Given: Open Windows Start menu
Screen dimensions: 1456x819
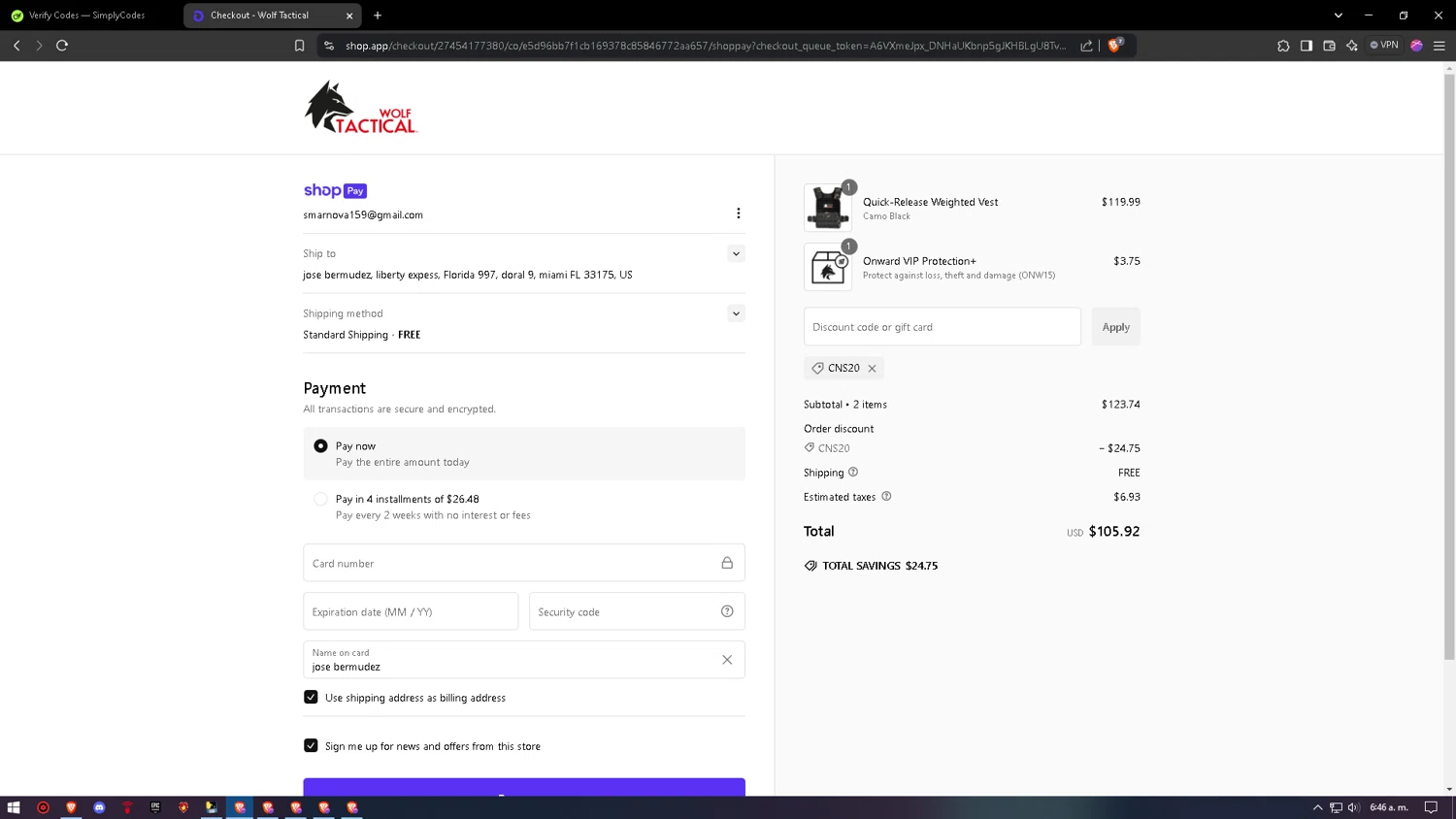Looking at the screenshot, I should point(14,807).
